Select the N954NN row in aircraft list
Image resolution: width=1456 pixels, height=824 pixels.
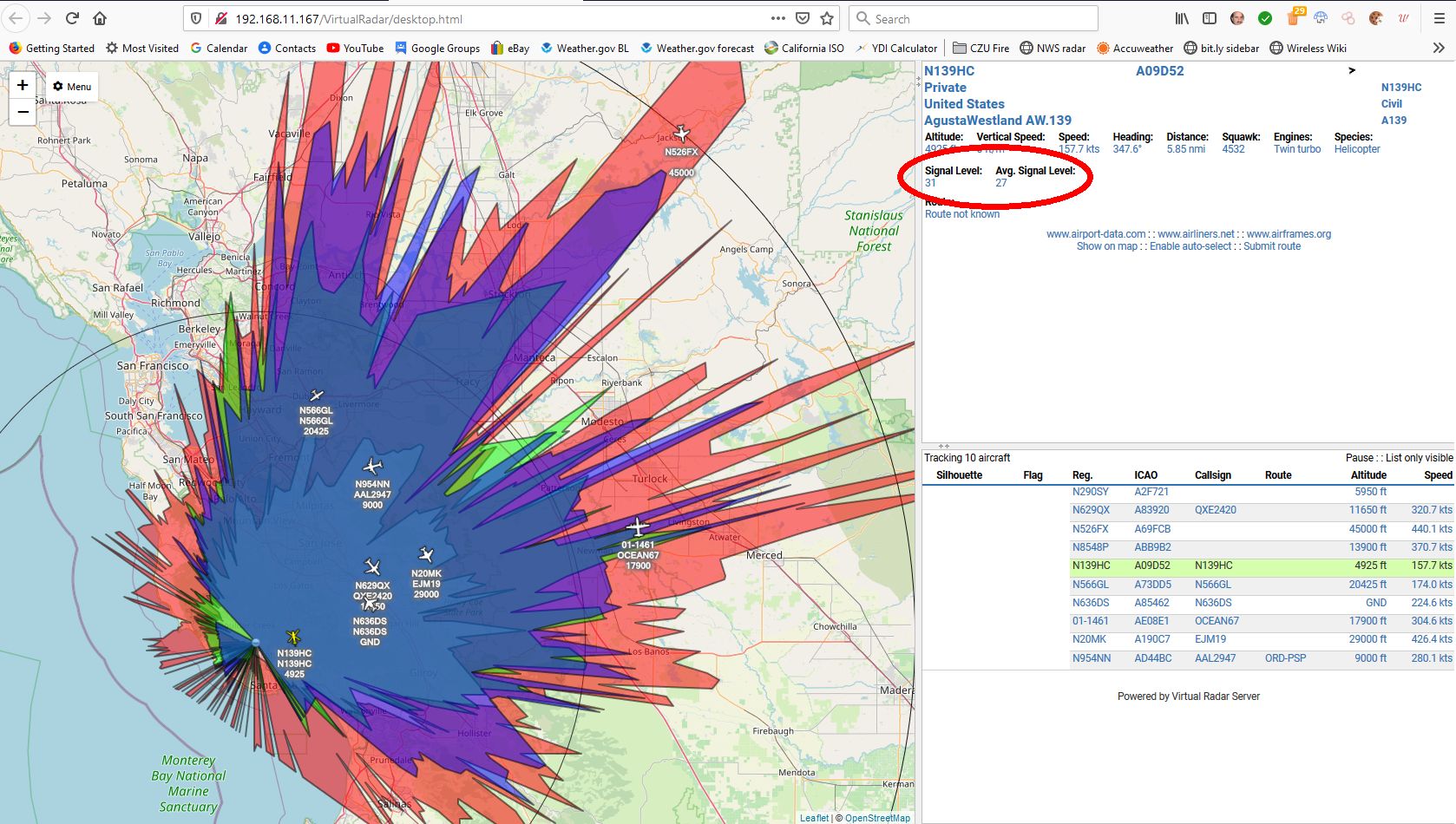[x=1091, y=658]
